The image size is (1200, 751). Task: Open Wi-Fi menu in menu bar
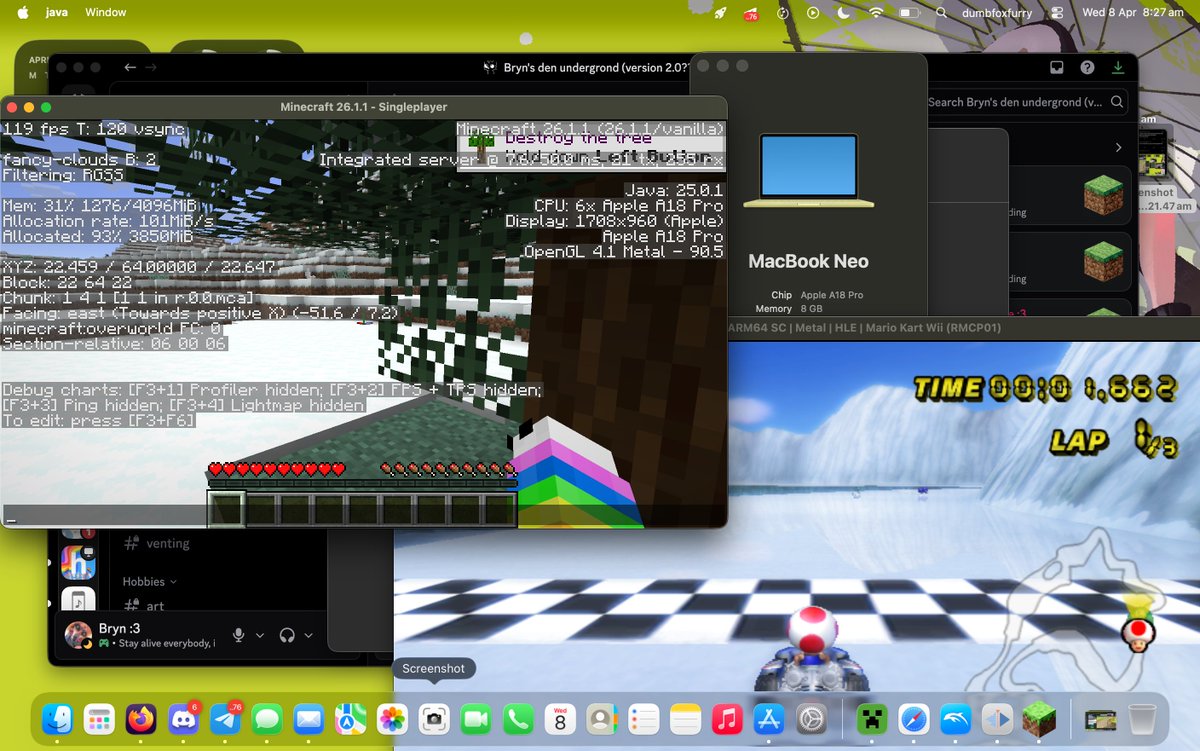coord(876,13)
